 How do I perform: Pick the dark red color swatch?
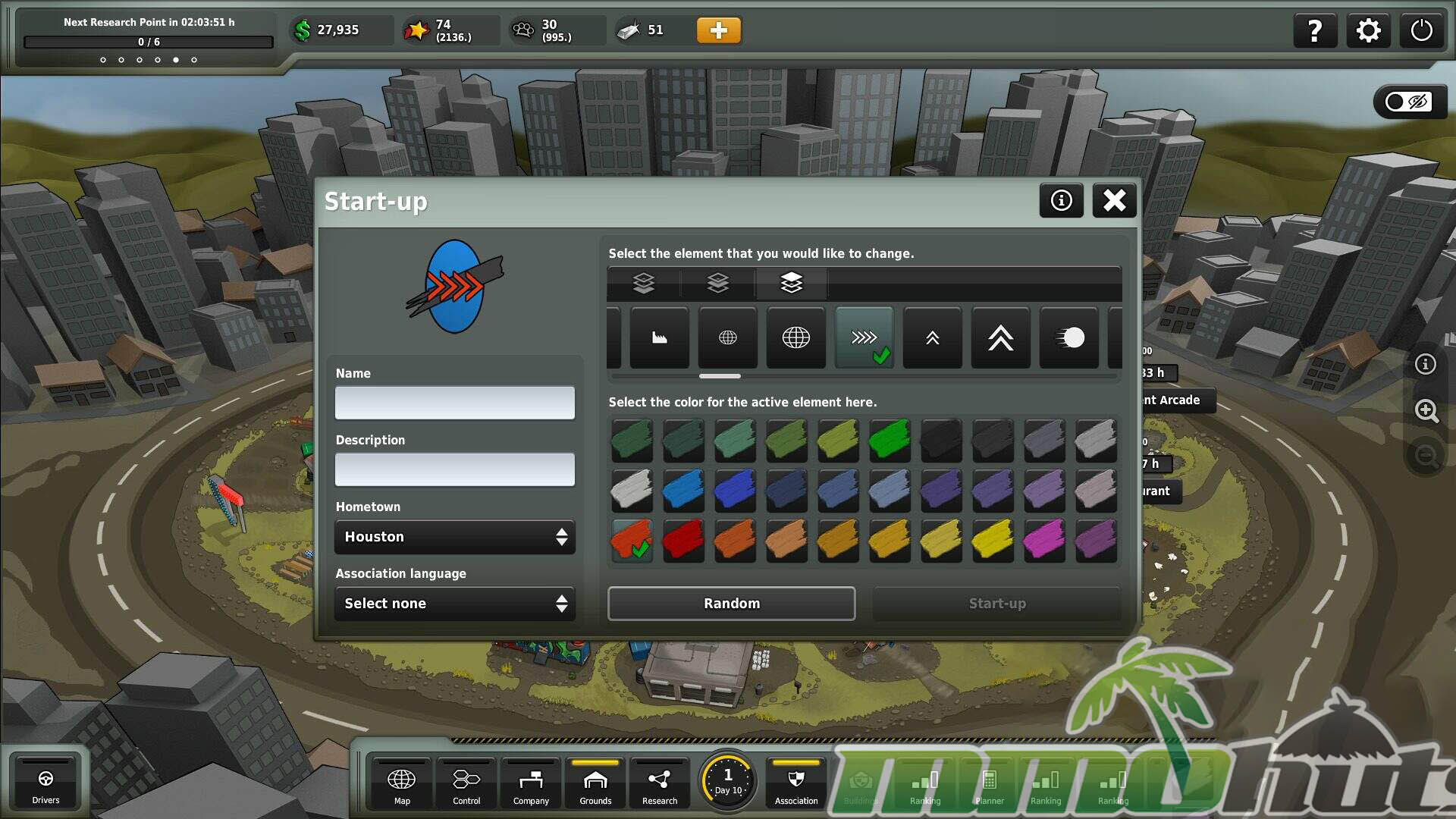point(683,541)
